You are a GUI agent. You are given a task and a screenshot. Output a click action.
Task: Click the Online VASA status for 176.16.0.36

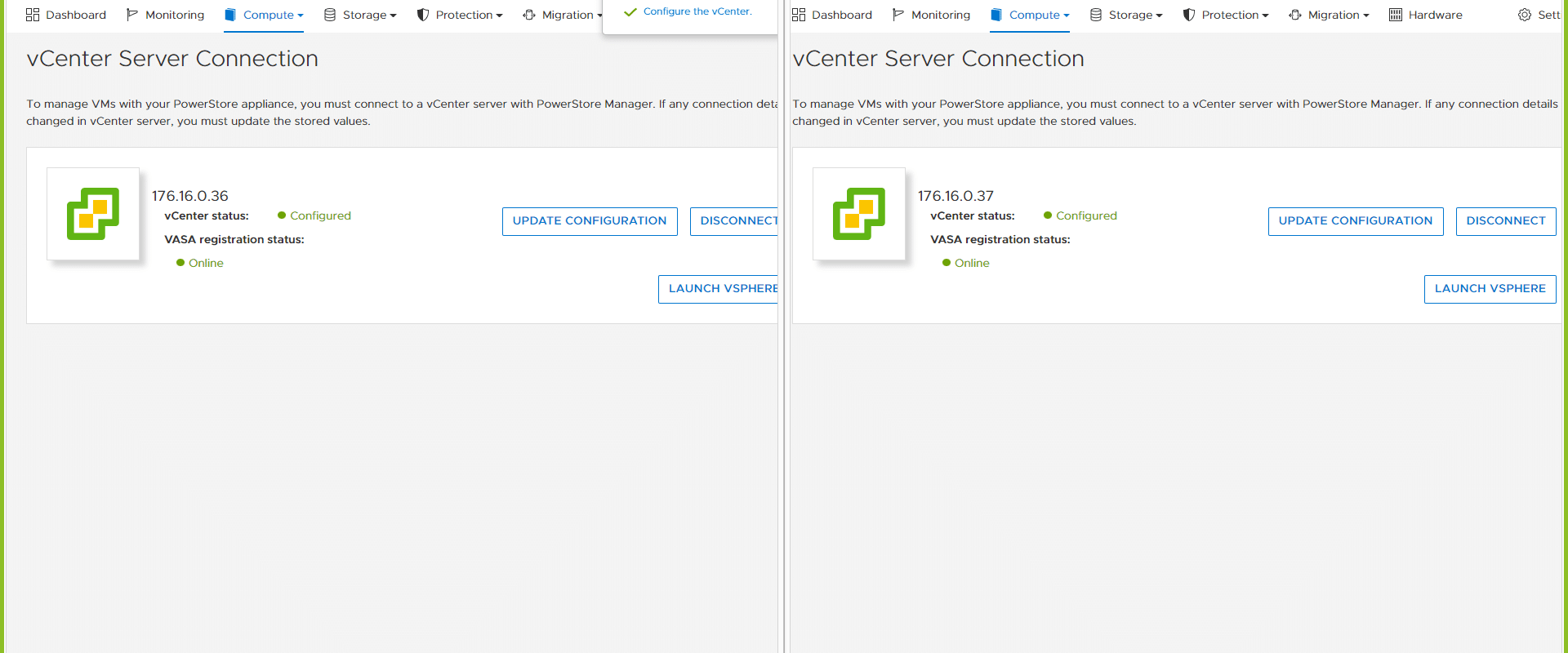[200, 263]
